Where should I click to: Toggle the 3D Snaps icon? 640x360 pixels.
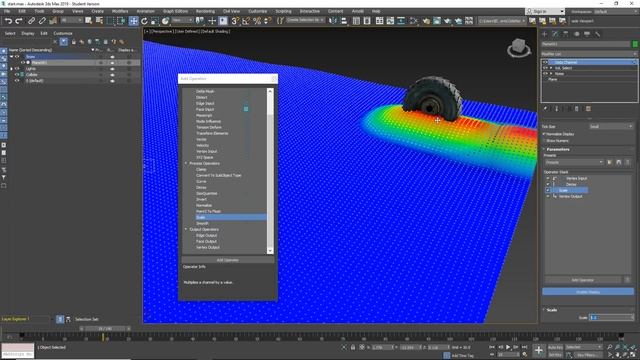click(235, 21)
